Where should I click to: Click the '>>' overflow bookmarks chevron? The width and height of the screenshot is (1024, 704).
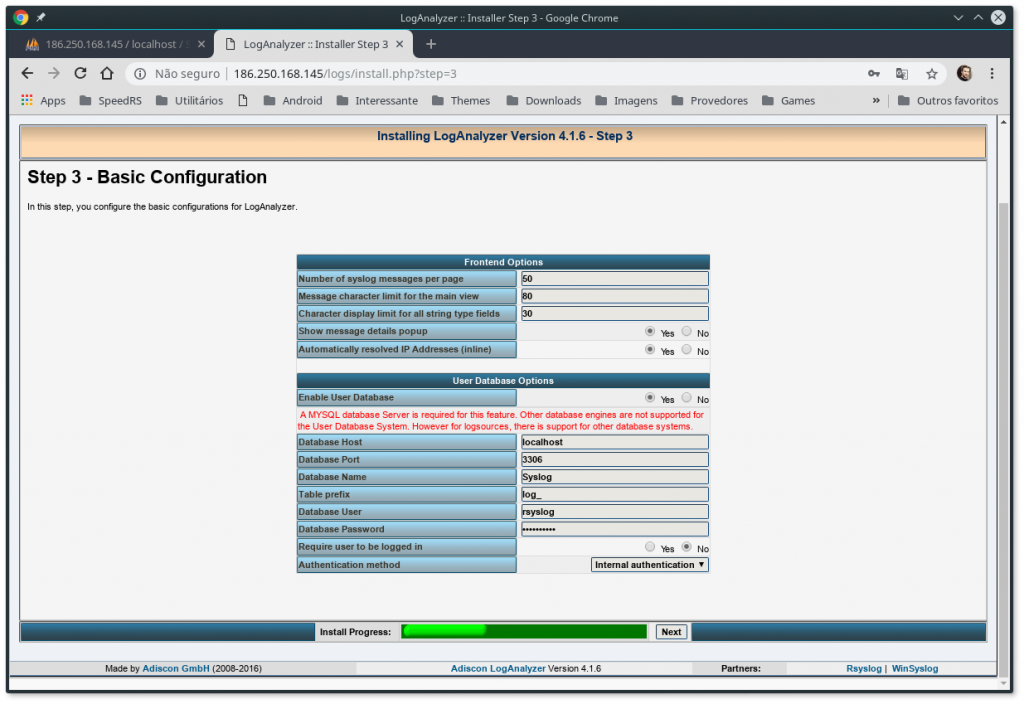pyautogui.click(x=876, y=100)
